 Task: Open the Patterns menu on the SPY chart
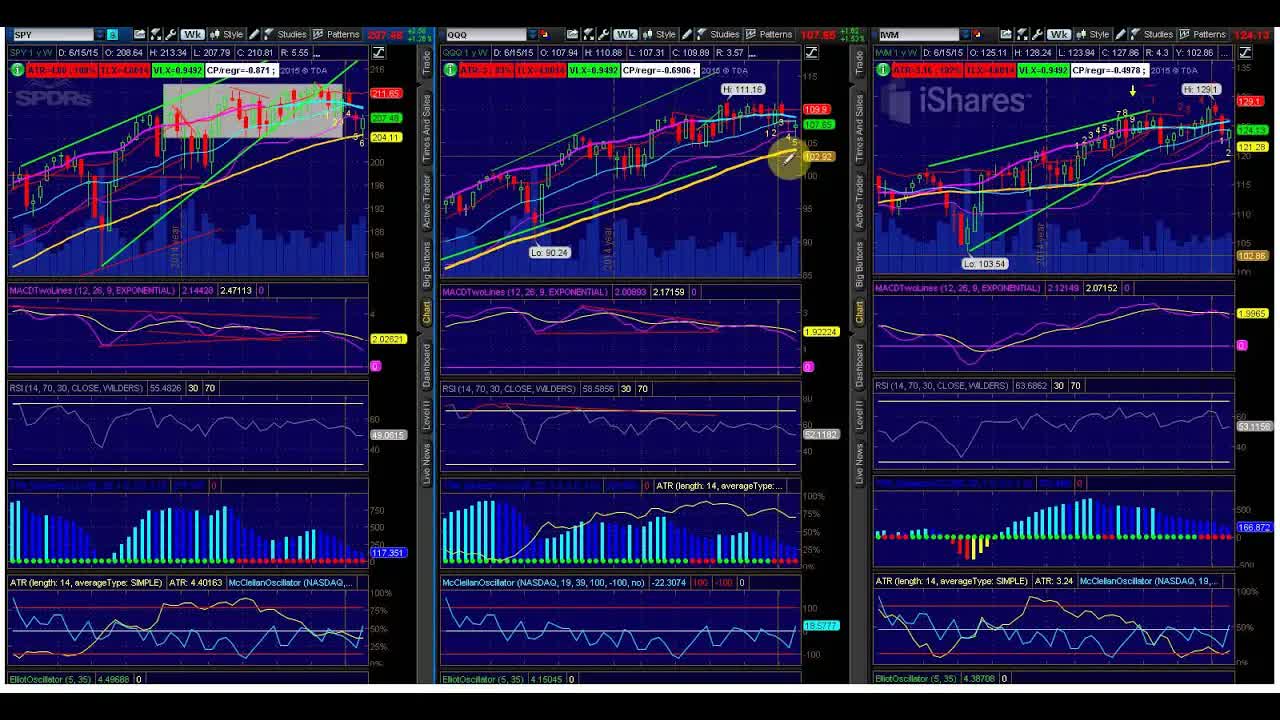(x=335, y=34)
